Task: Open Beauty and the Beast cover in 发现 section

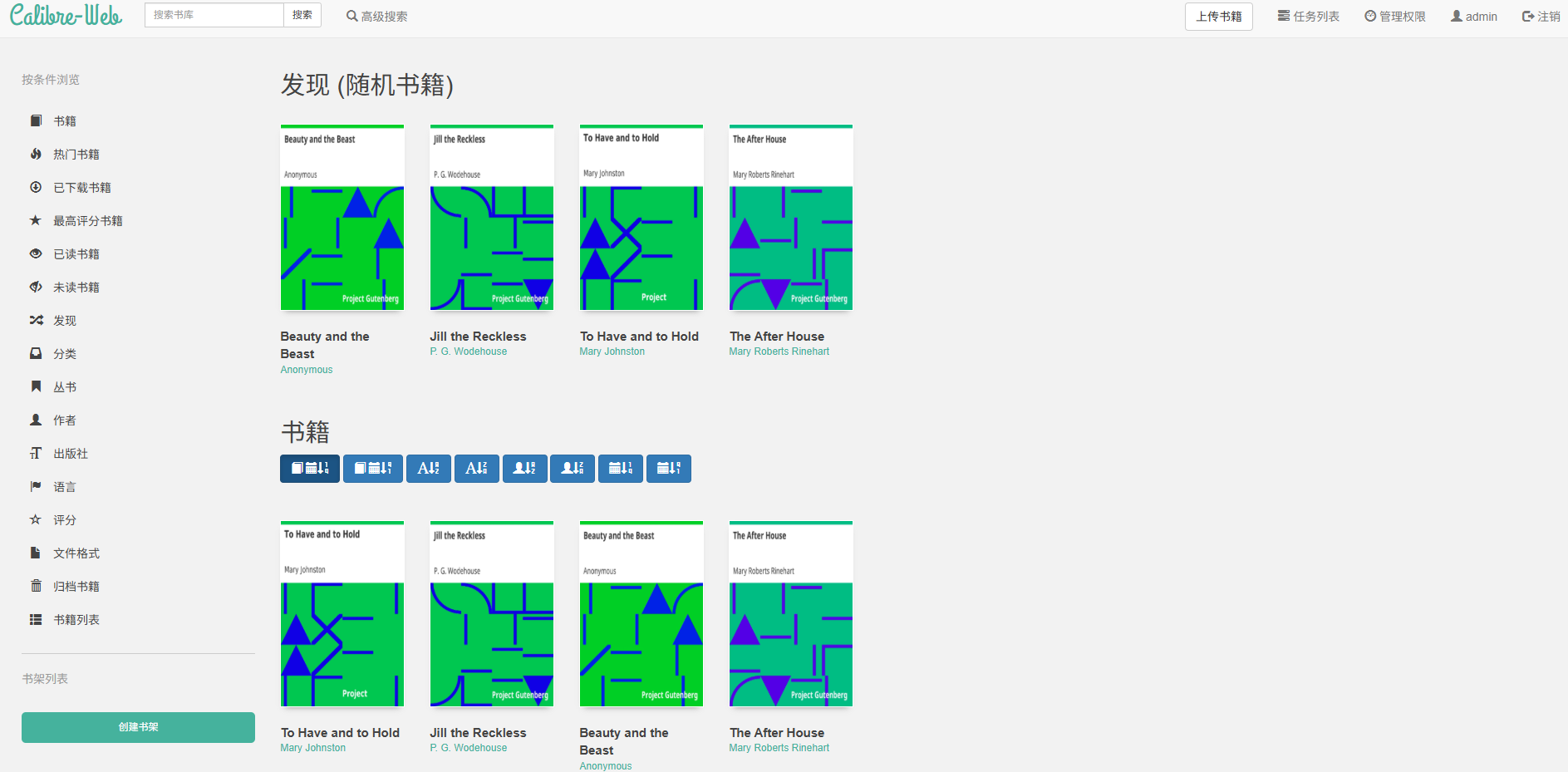Action: point(342,218)
